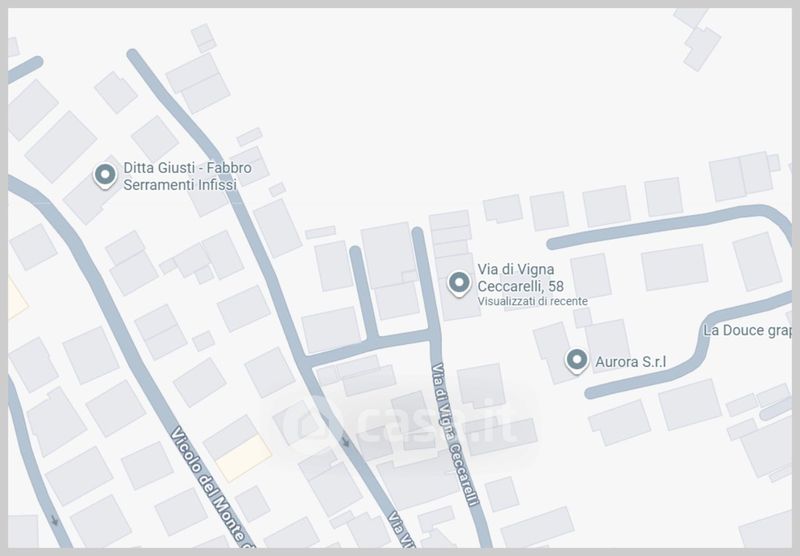Select the Via di Vigna Ceccarelli 58 pin
The width and height of the screenshot is (800, 556).
[x=459, y=284]
